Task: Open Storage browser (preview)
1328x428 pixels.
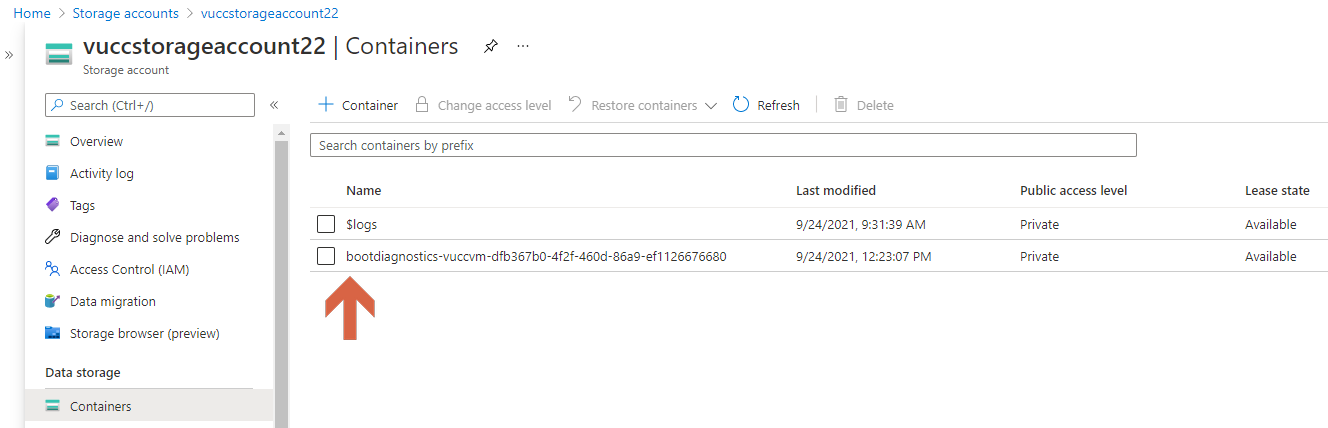Action: point(145,333)
